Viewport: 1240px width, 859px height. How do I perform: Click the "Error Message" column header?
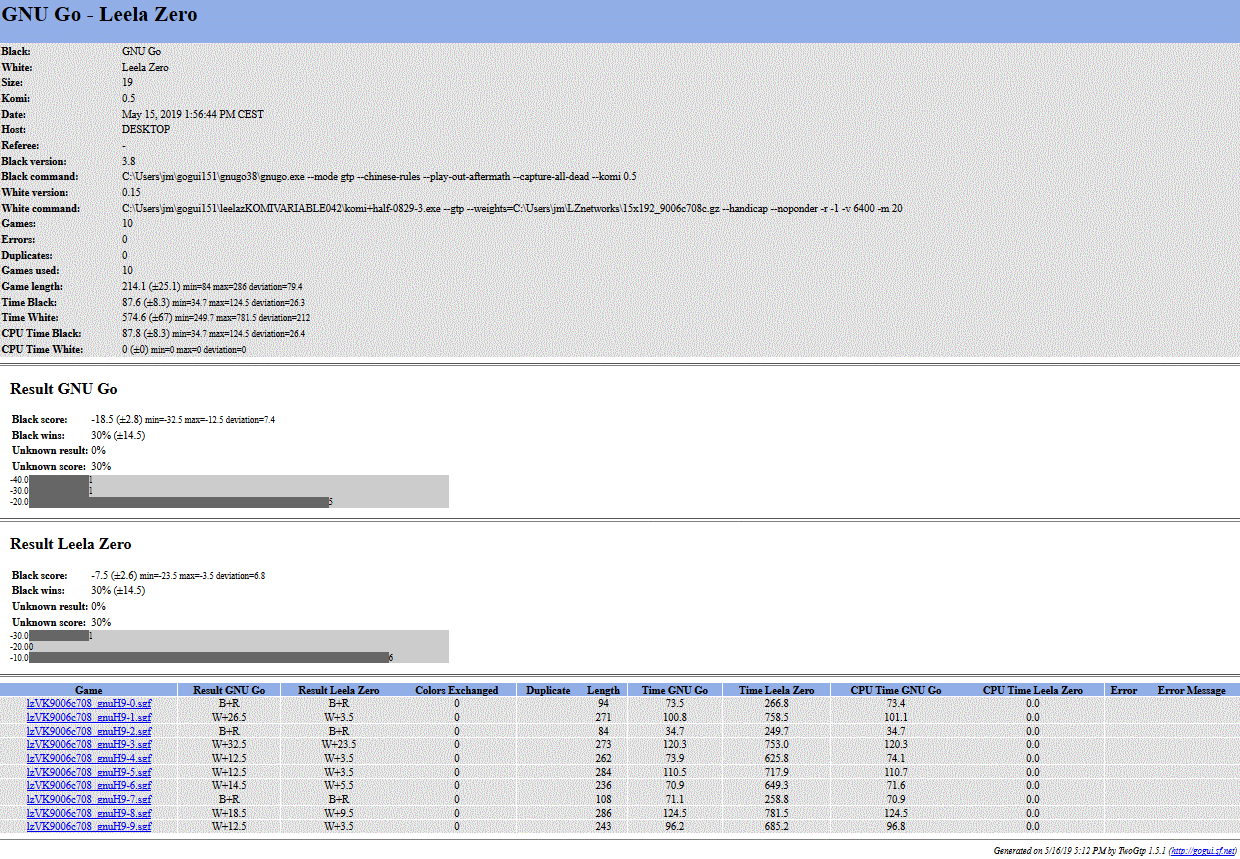click(1191, 690)
